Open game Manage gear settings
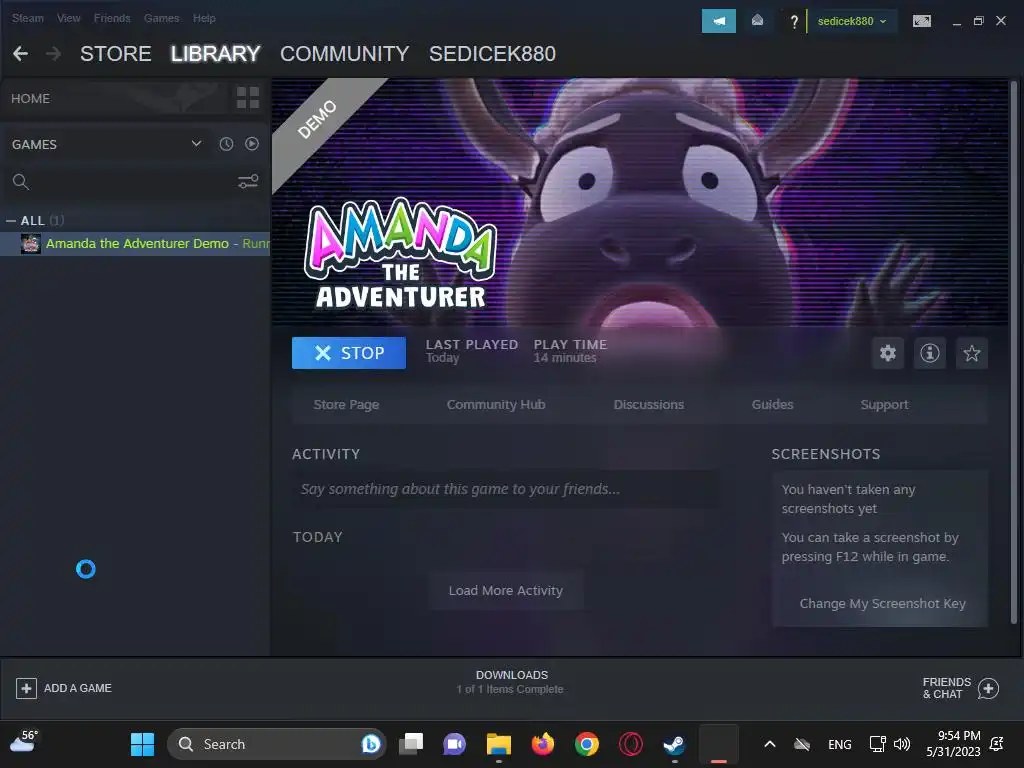Viewport: 1024px width, 768px height. pos(888,353)
